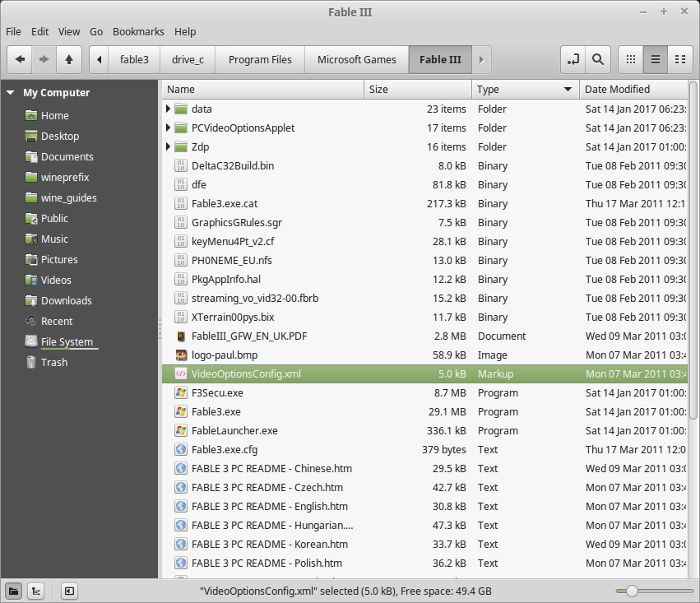Switch to list view
700x603 pixels.
tap(655, 59)
